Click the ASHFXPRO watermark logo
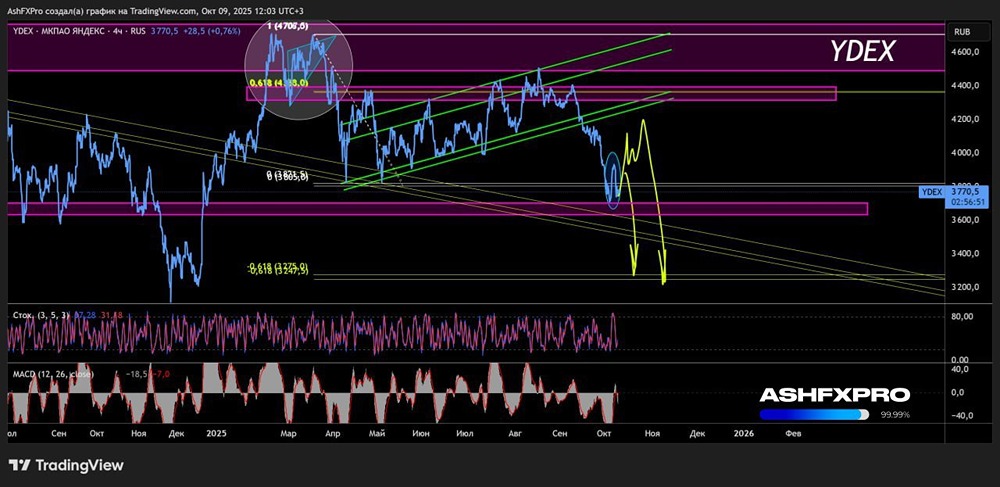 [x=834, y=395]
